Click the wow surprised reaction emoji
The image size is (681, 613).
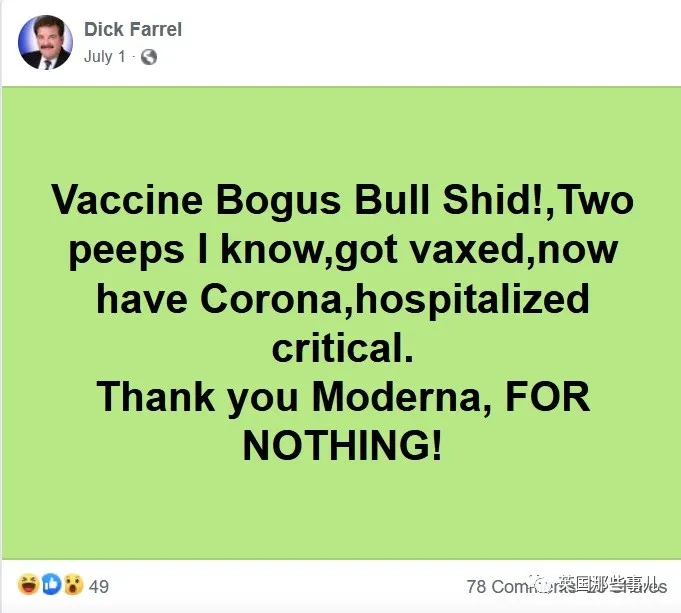(72, 585)
